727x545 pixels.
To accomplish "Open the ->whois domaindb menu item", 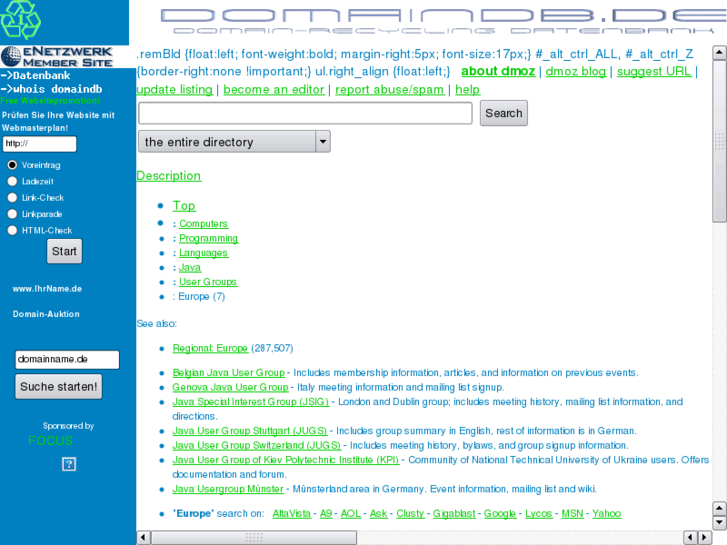I will pyautogui.click(x=51, y=89).
